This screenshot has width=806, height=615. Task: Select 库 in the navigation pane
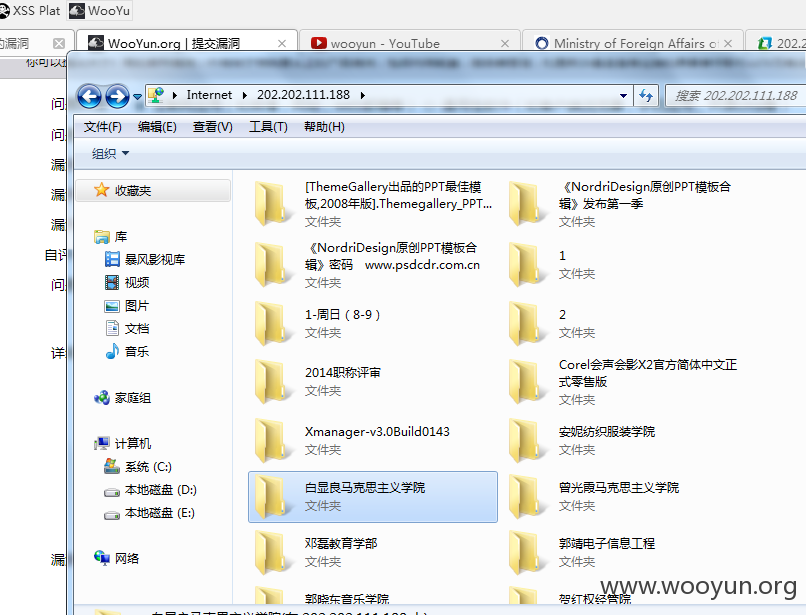(120, 237)
